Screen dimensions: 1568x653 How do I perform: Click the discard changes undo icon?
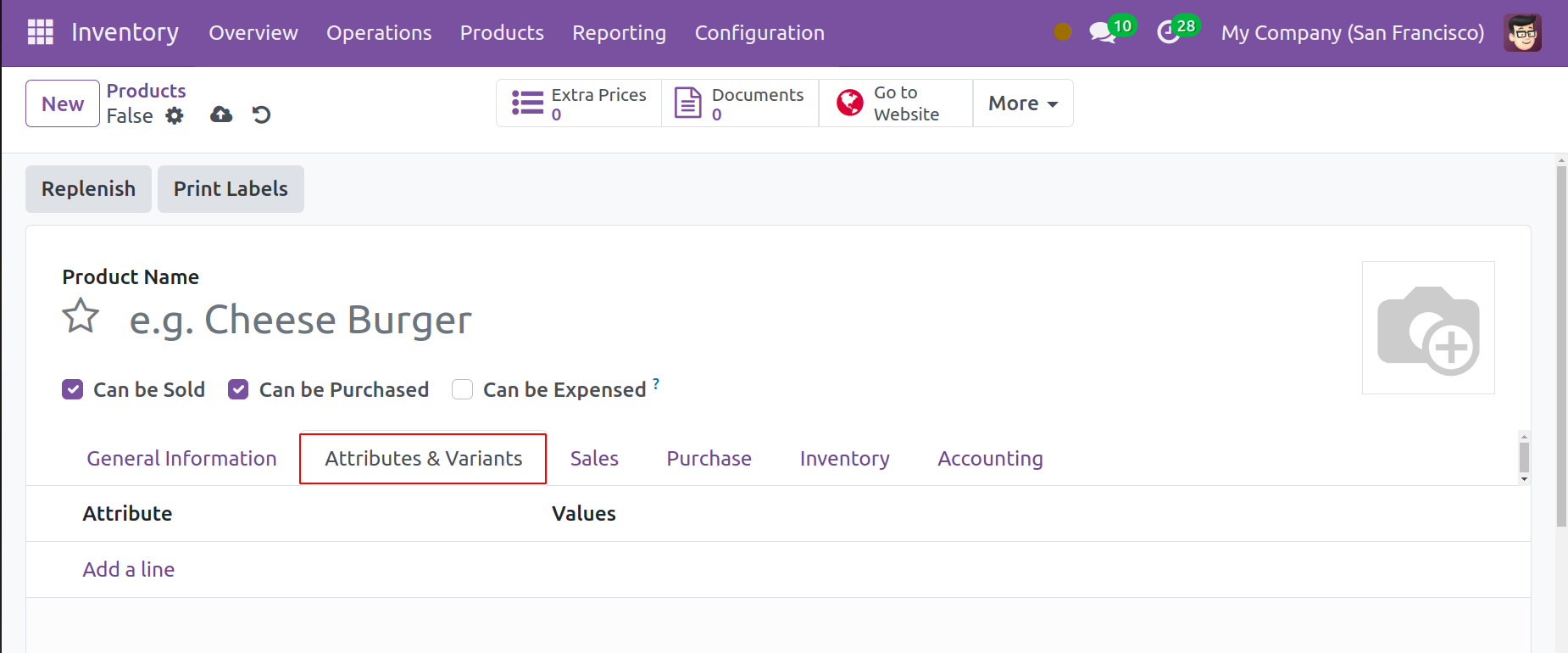261,114
